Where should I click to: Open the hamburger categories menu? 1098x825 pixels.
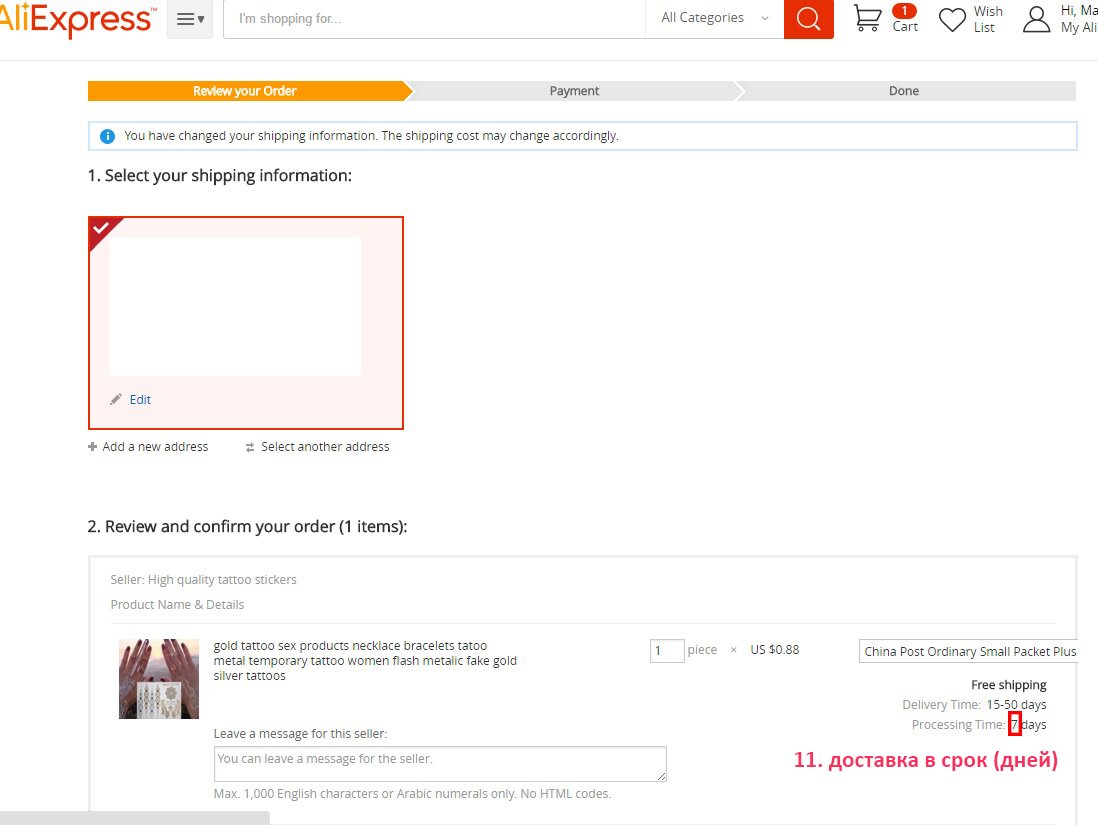[189, 19]
